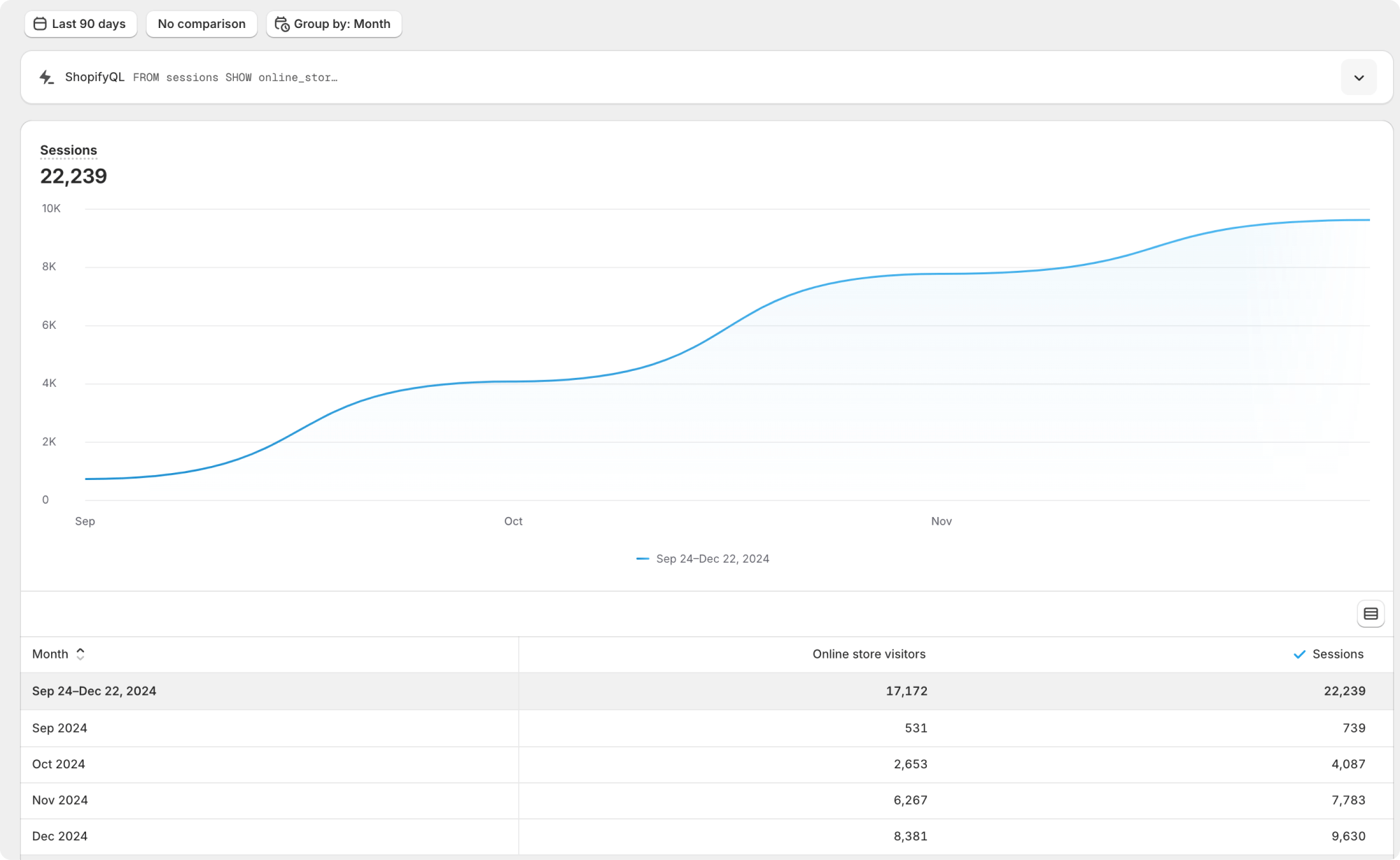Click the Sessions metric title above chart
Viewport: 1400px width, 860px height.
click(69, 150)
